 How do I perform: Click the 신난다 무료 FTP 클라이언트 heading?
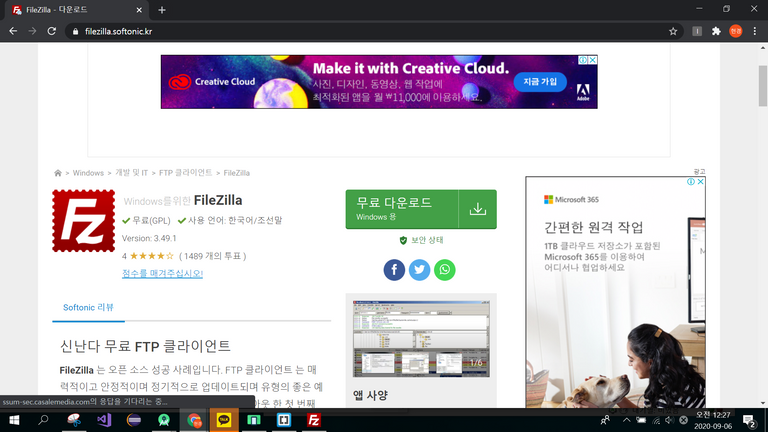(145, 346)
